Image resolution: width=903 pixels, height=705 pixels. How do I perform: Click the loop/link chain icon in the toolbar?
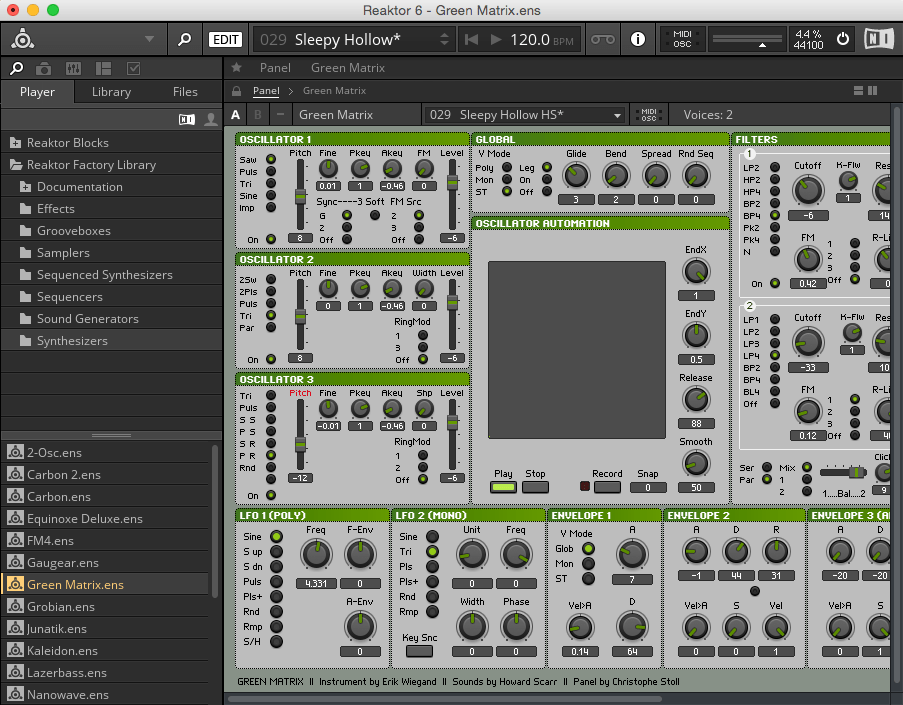pos(603,39)
